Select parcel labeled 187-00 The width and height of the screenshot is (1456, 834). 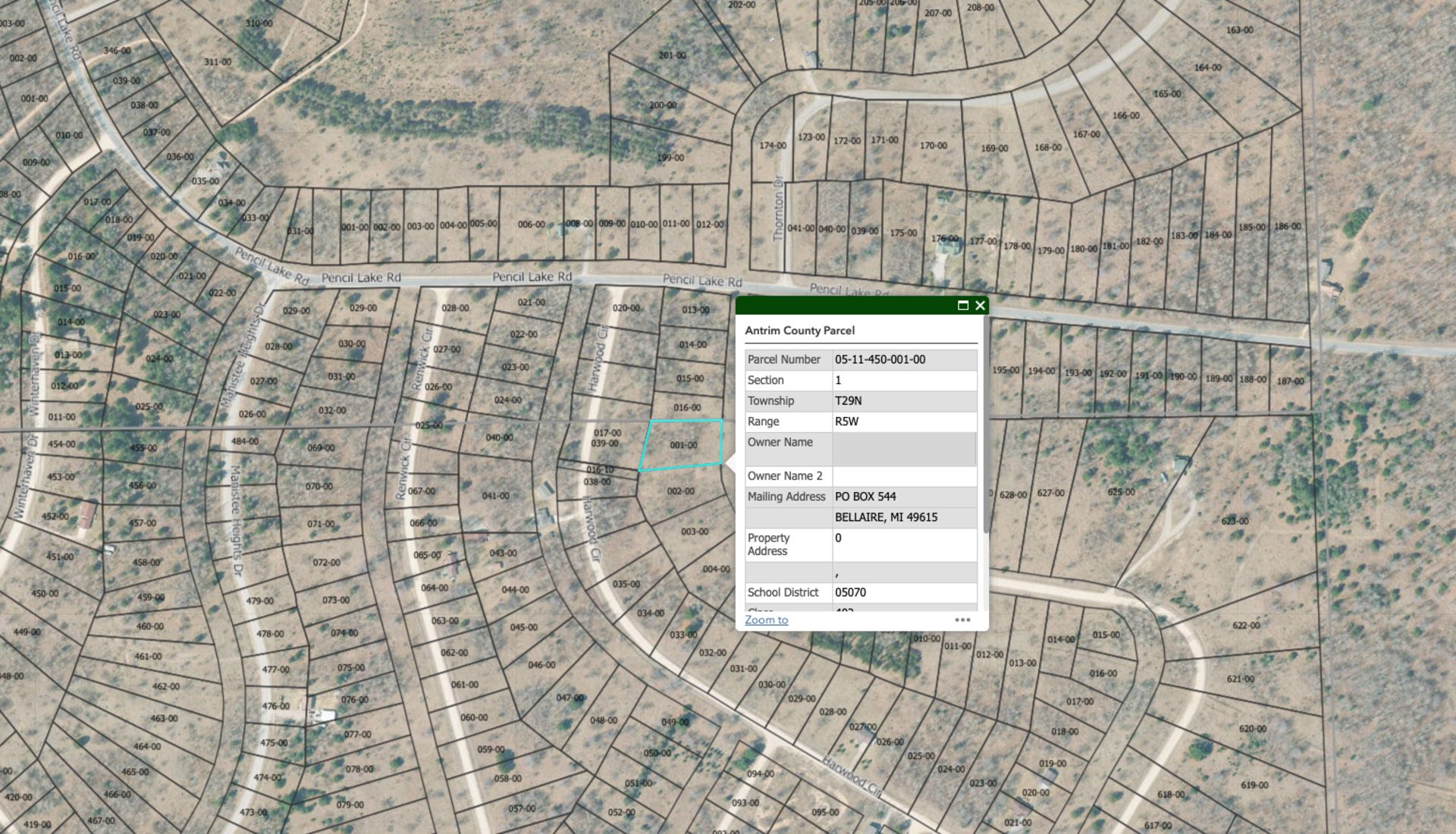point(1289,381)
